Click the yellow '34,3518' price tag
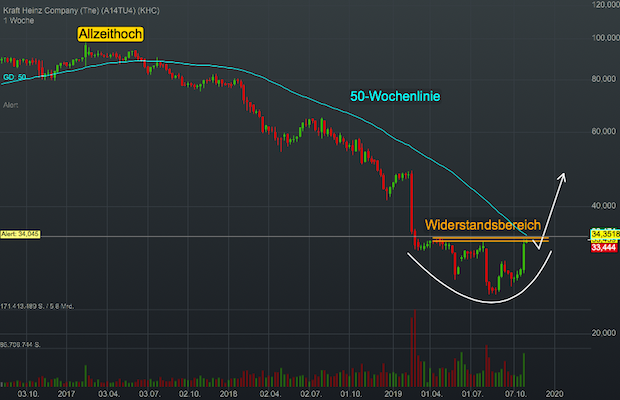Image resolution: width=620 pixels, height=400 pixels. [605, 234]
